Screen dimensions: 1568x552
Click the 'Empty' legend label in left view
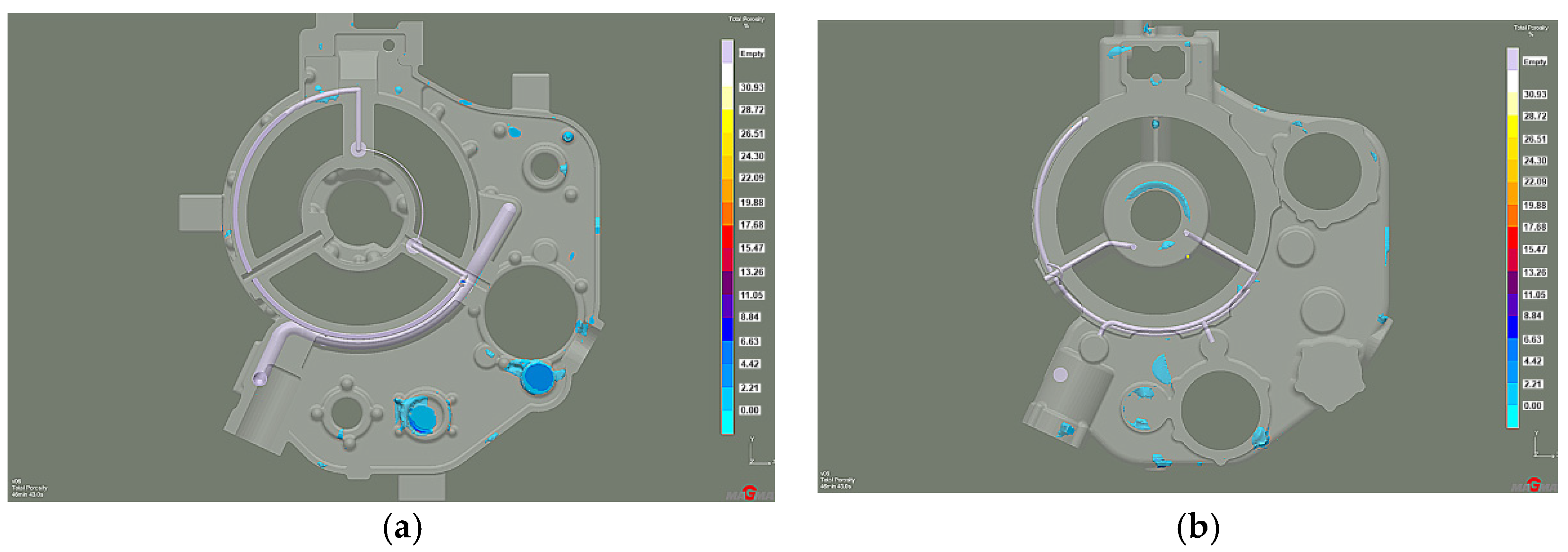click(752, 53)
